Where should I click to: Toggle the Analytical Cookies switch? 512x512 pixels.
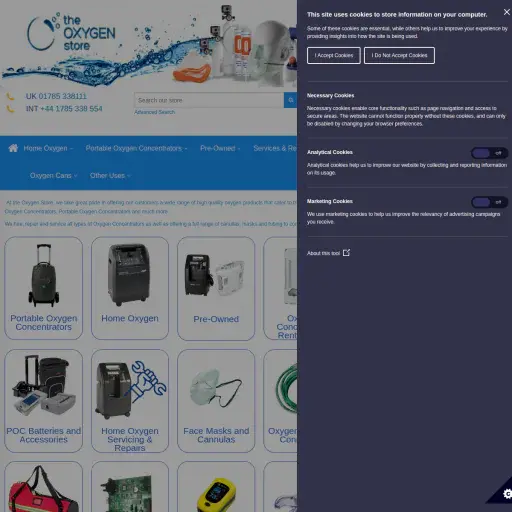tap(489, 153)
